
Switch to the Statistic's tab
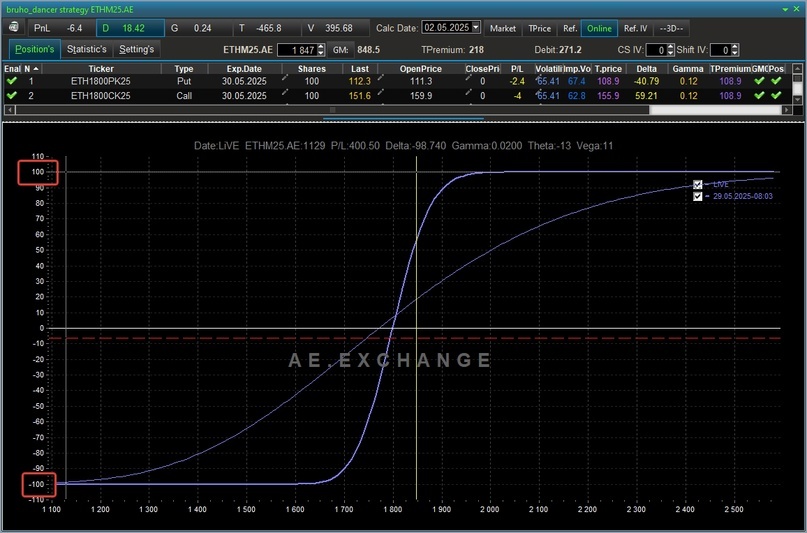[86, 49]
